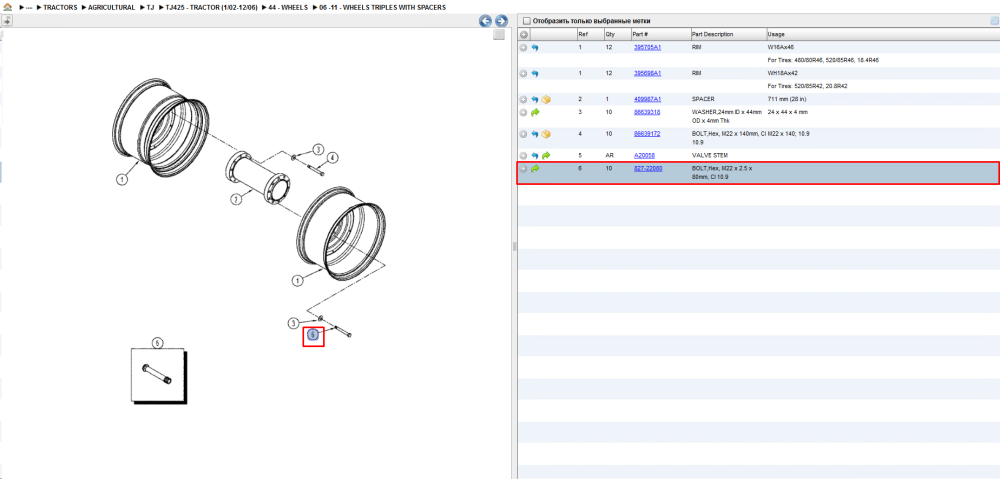Select usage text 'WH18Ax42'
This screenshot has width=1000, height=479.
(x=783, y=73)
